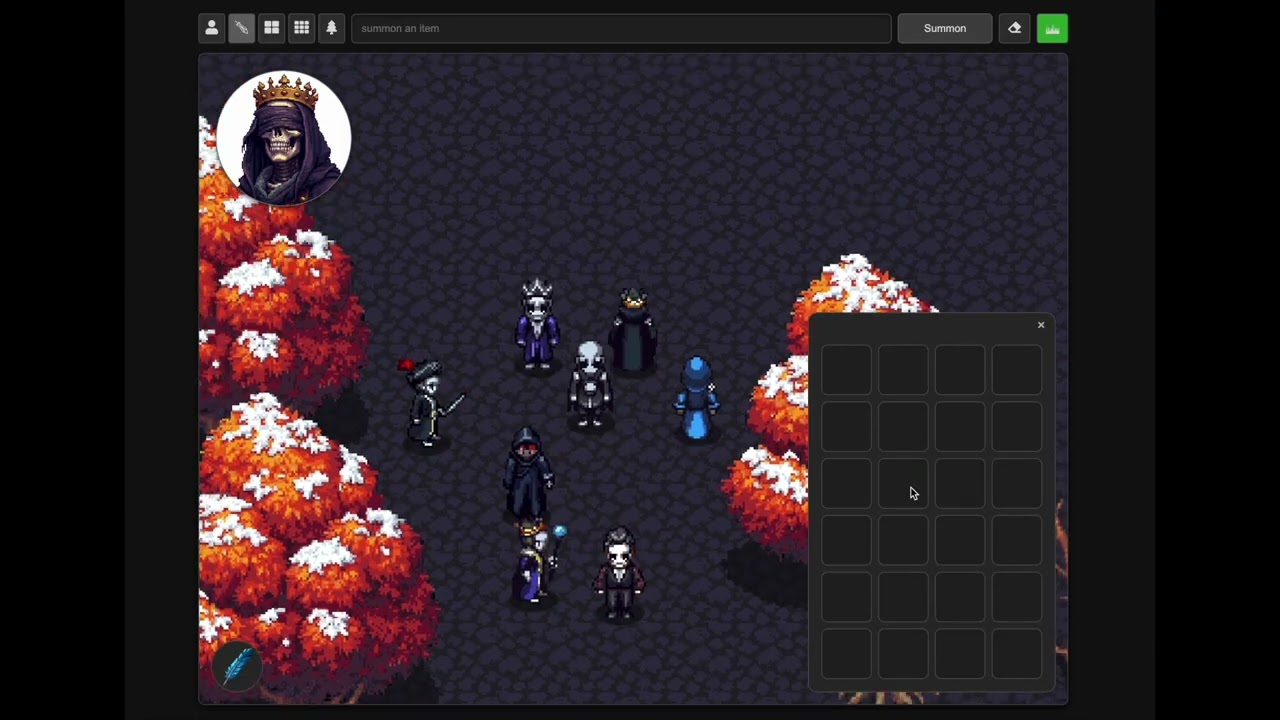Select the character person icon in toolbar
Image resolution: width=1280 pixels, height=720 pixels.
(211, 28)
